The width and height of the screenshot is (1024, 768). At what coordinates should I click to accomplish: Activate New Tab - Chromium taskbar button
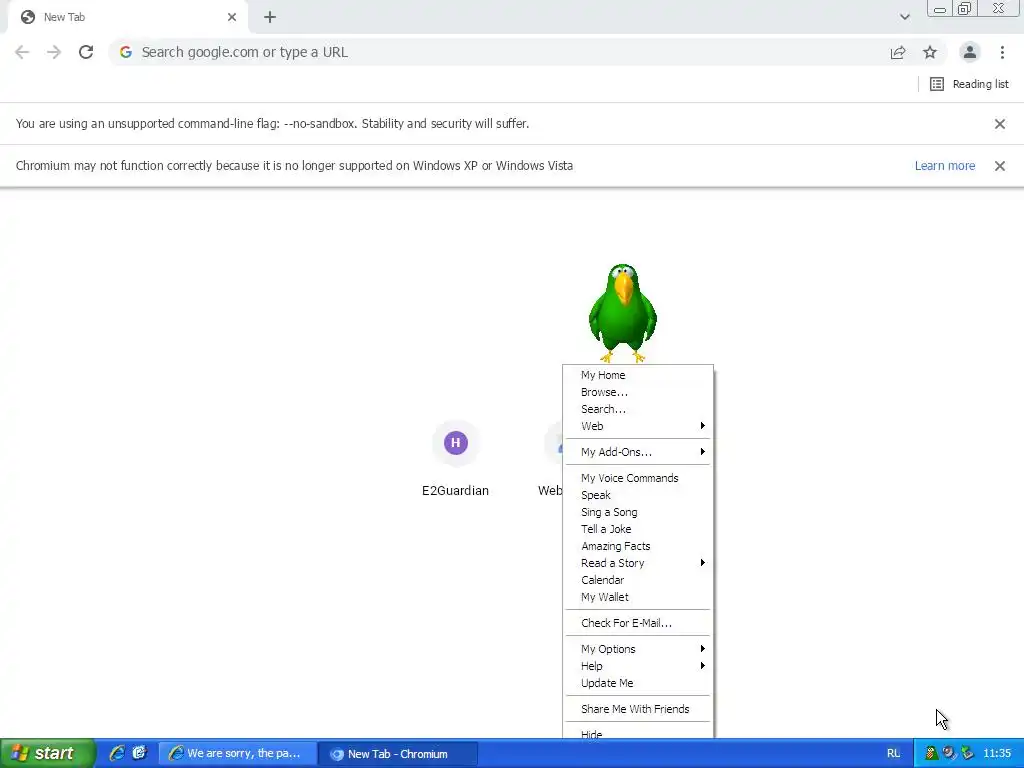coord(398,754)
